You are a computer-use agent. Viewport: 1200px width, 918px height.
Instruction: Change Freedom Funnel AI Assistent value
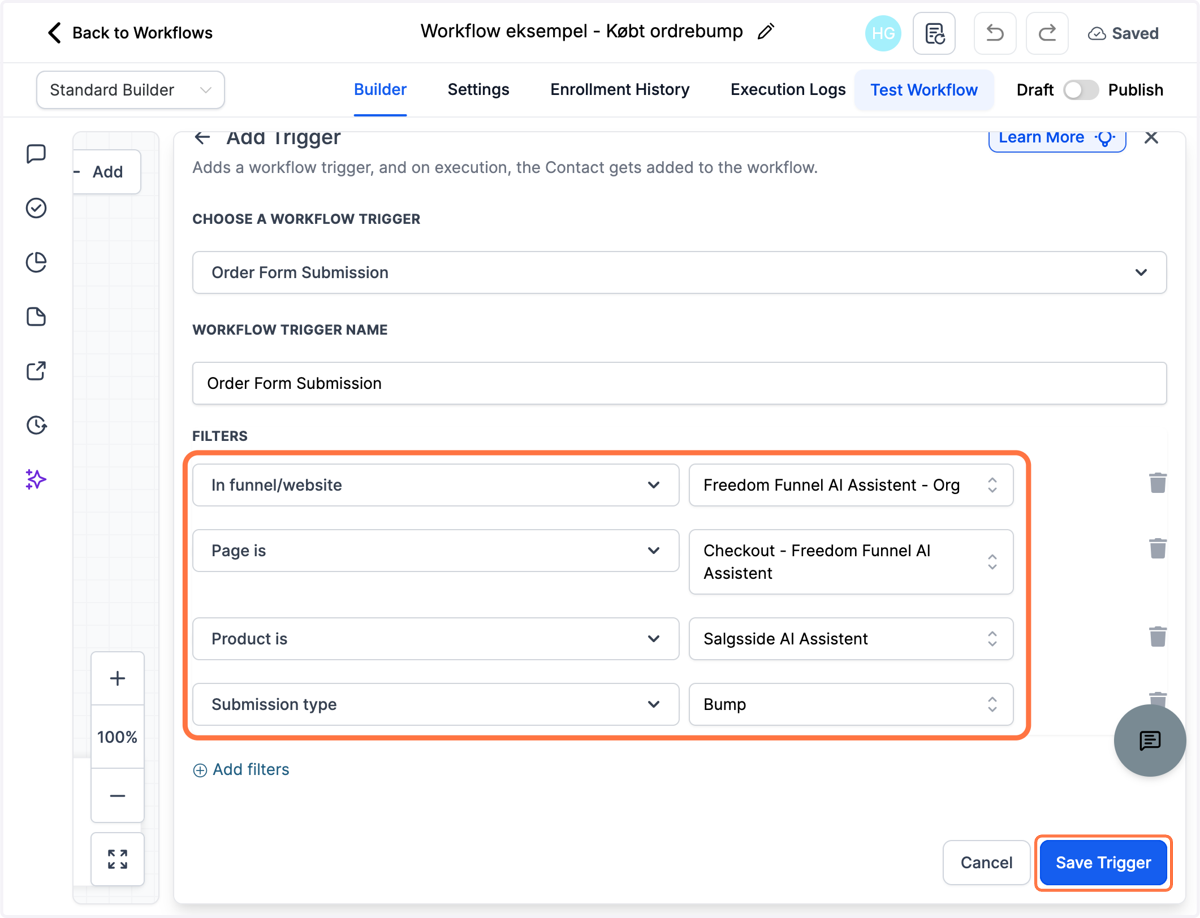[851, 485]
